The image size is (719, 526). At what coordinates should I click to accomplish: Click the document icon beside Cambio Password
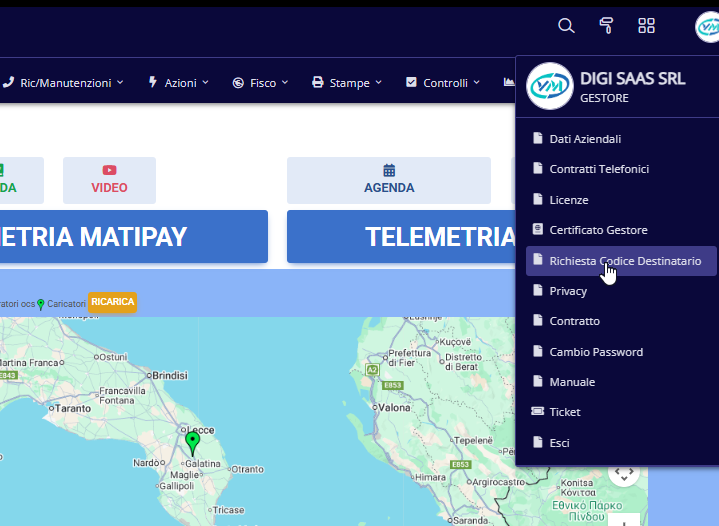(538, 351)
